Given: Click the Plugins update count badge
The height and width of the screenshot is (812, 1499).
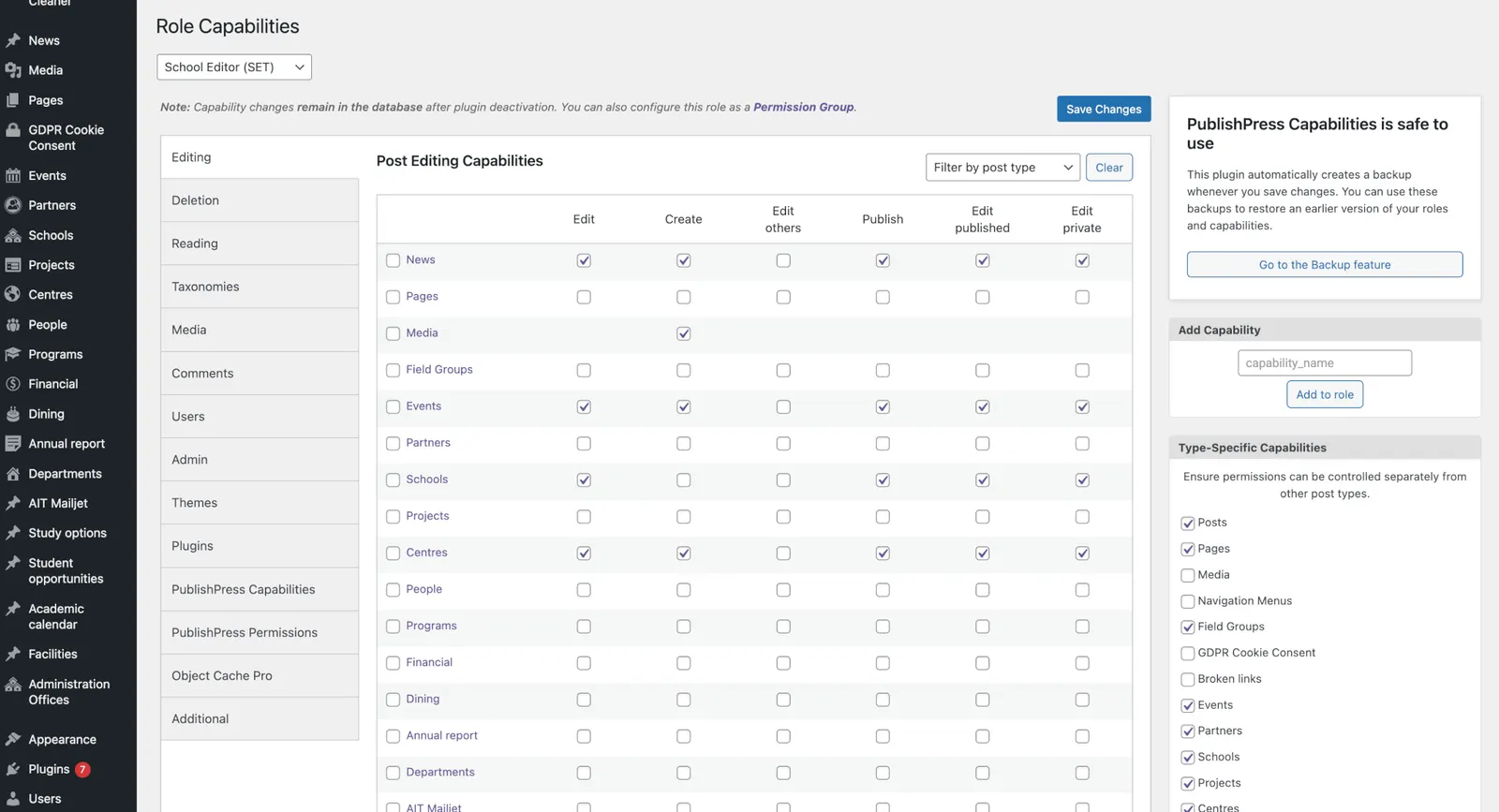Looking at the screenshot, I should [x=82, y=769].
